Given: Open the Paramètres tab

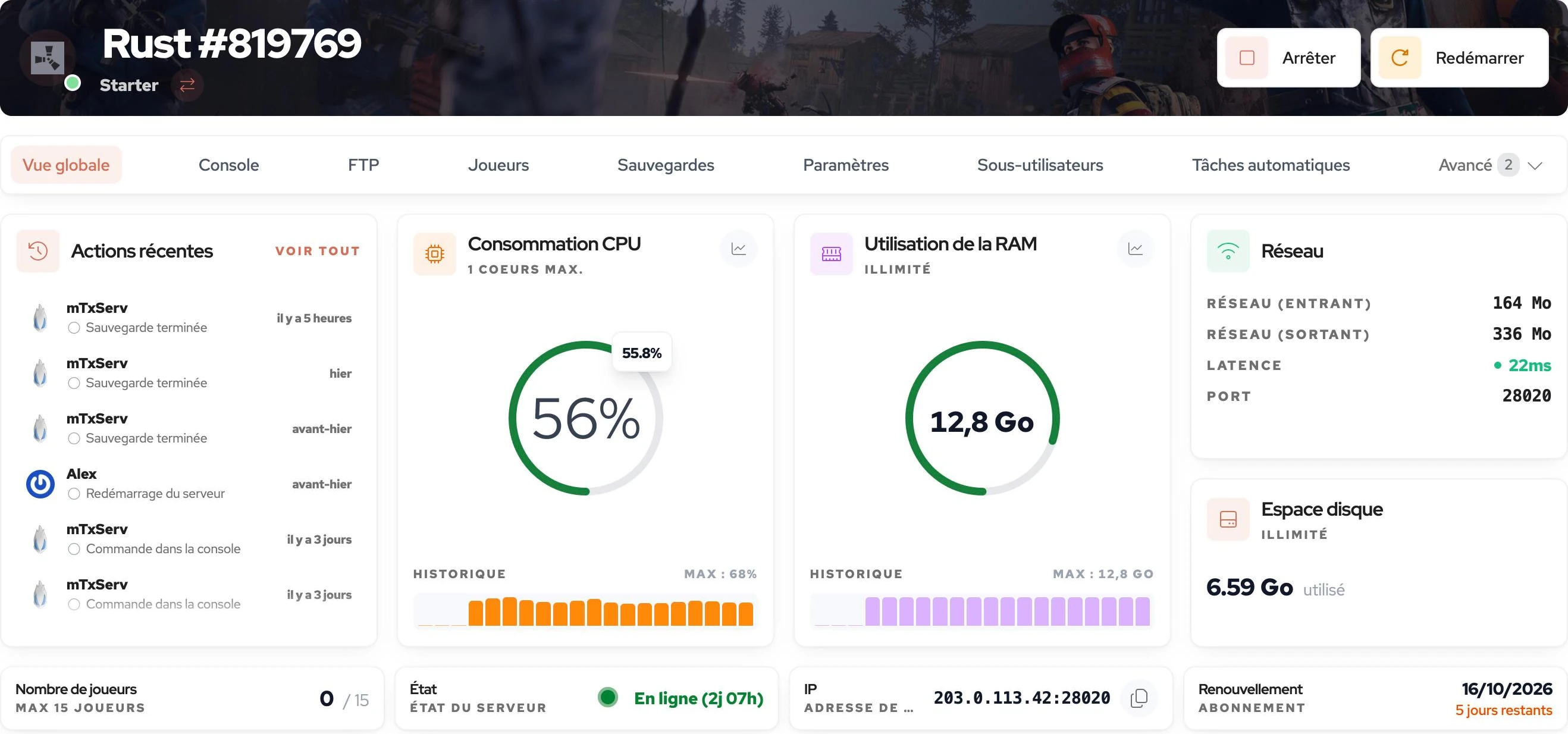Looking at the screenshot, I should coord(846,165).
